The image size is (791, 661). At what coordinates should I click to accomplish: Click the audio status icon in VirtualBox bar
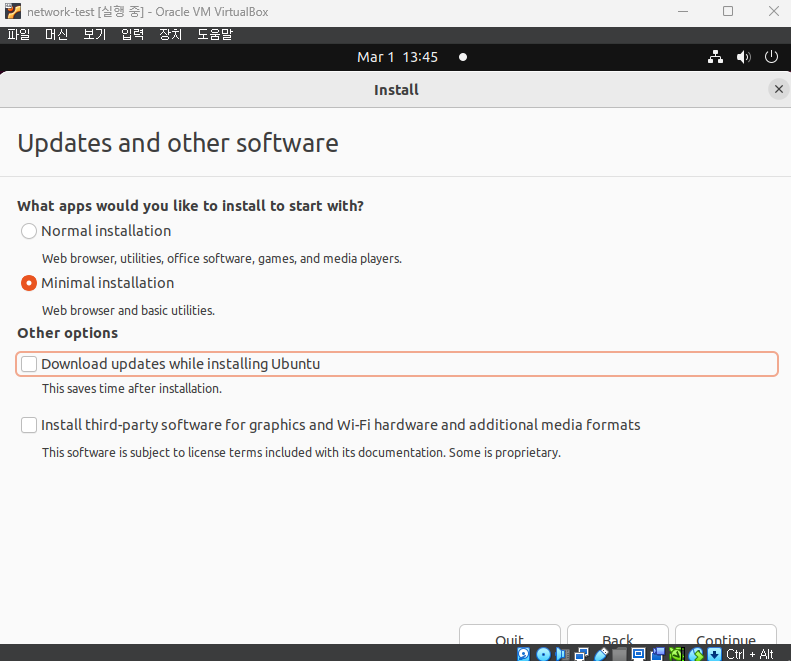tap(562, 654)
